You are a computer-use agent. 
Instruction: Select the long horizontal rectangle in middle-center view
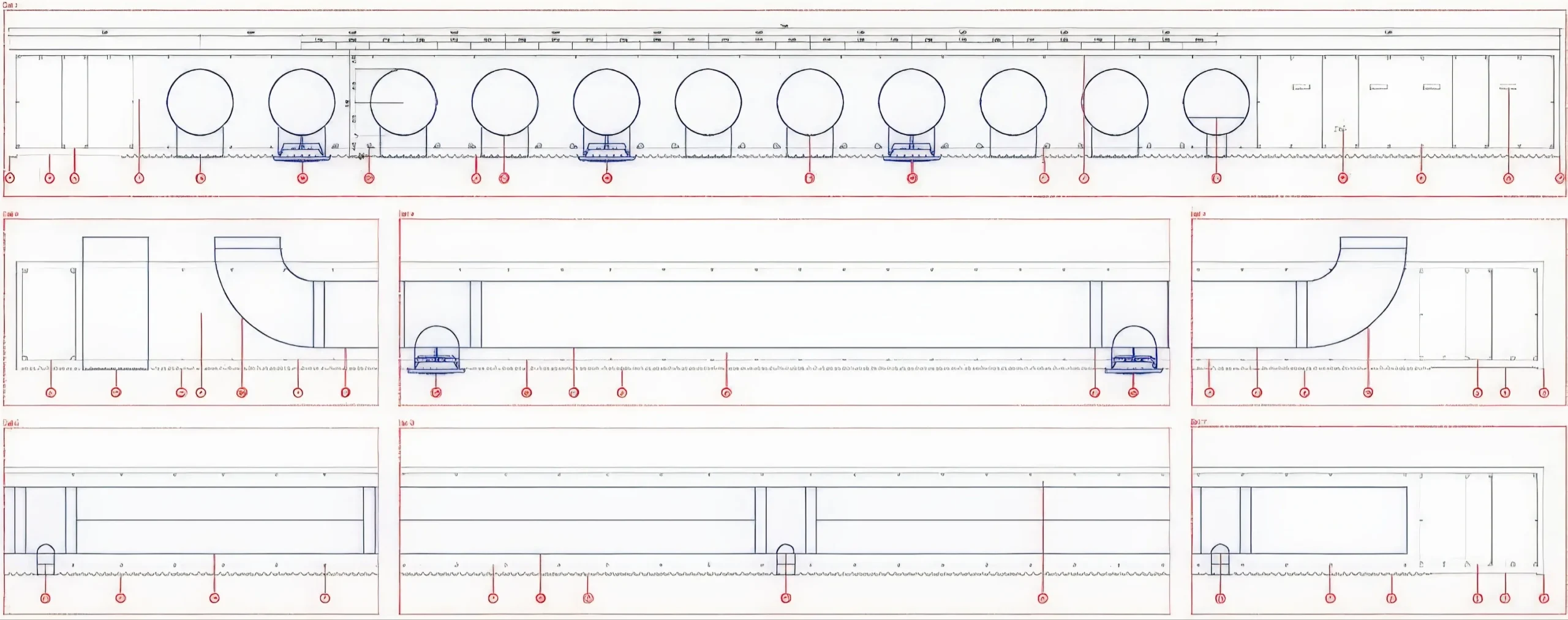pos(785,314)
